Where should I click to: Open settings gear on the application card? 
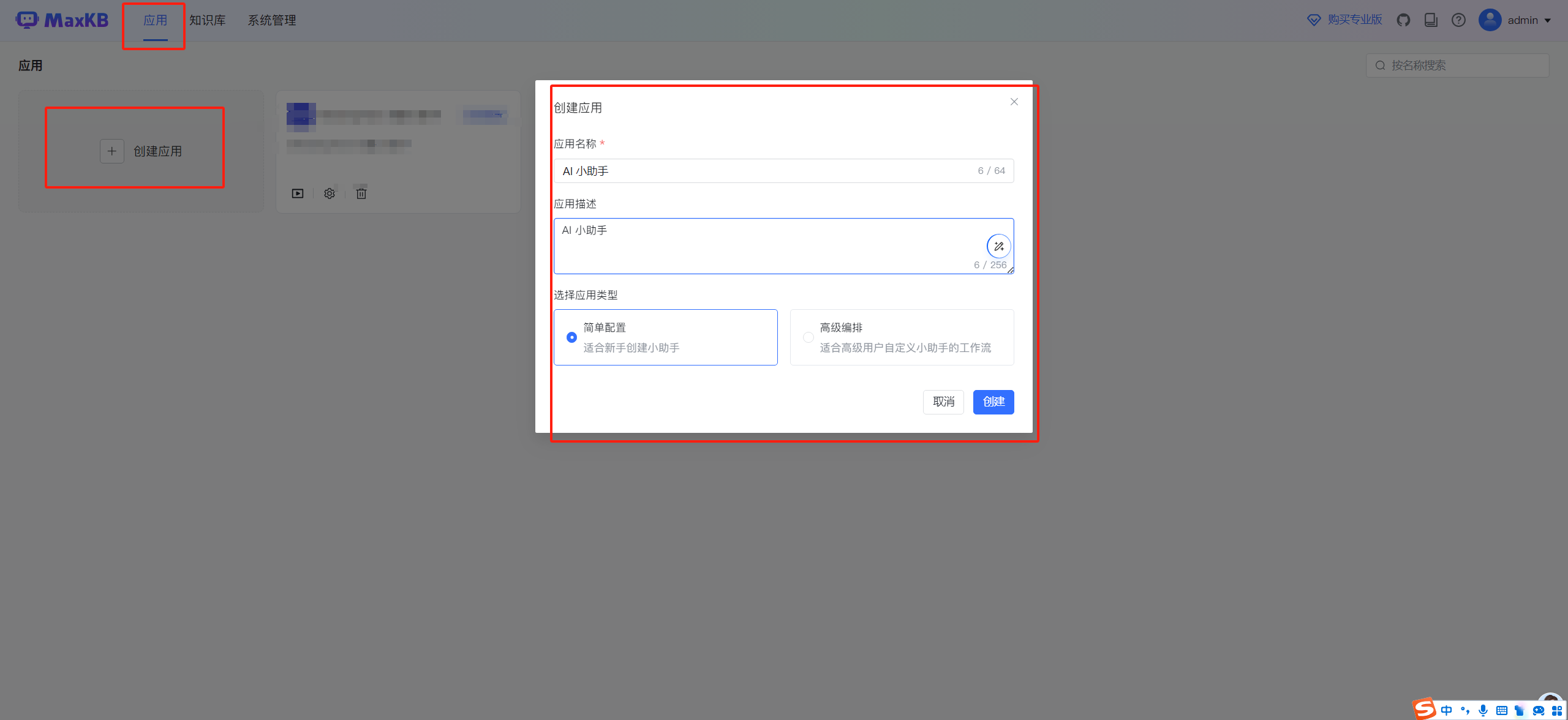[x=329, y=193]
